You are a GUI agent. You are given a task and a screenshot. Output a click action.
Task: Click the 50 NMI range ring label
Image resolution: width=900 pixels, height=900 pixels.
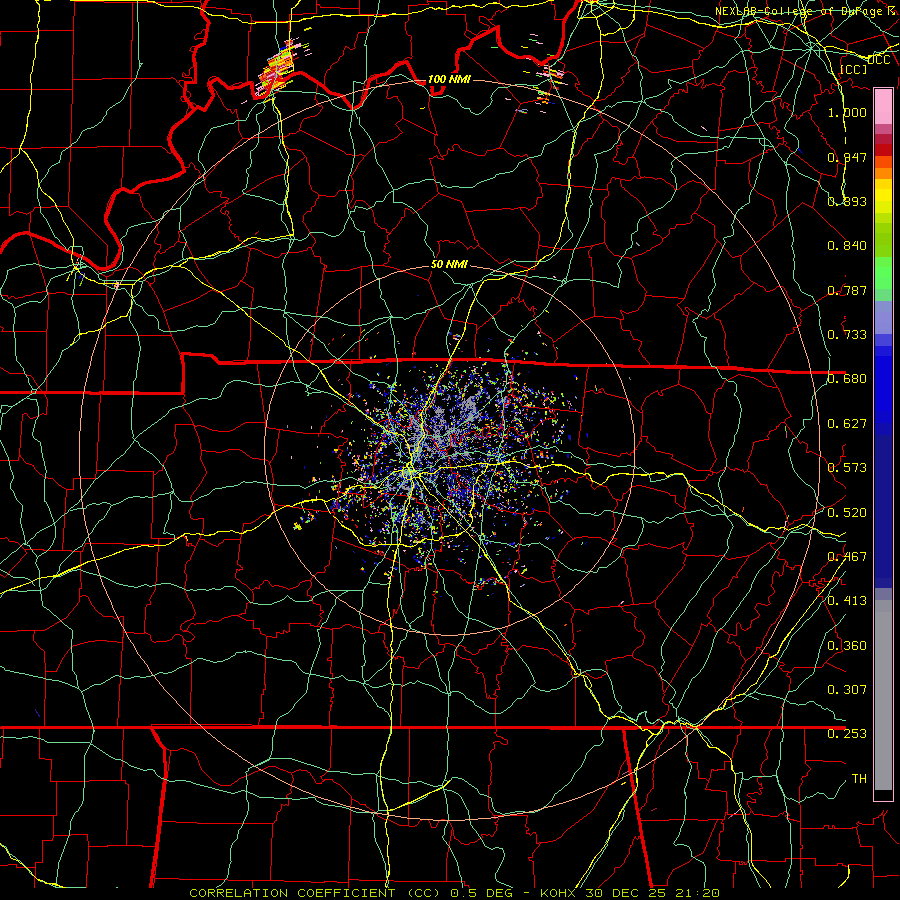coord(449,264)
